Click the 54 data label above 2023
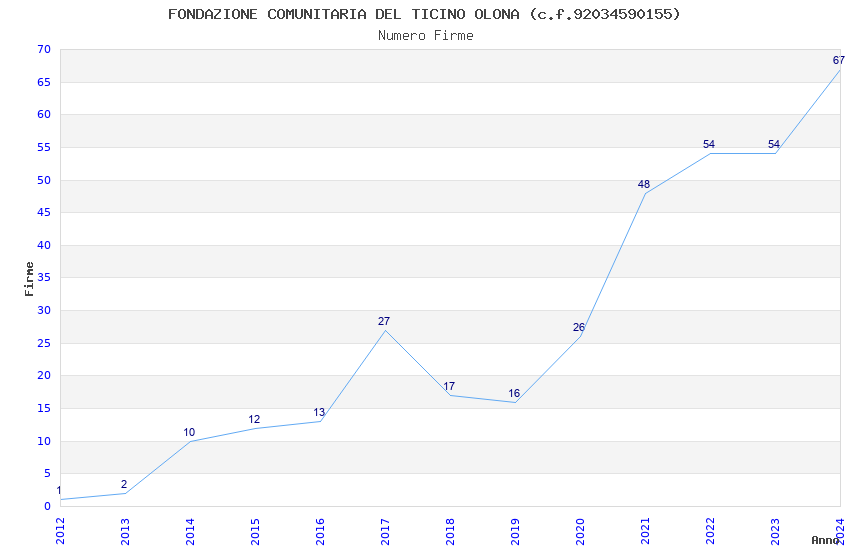 774,144
